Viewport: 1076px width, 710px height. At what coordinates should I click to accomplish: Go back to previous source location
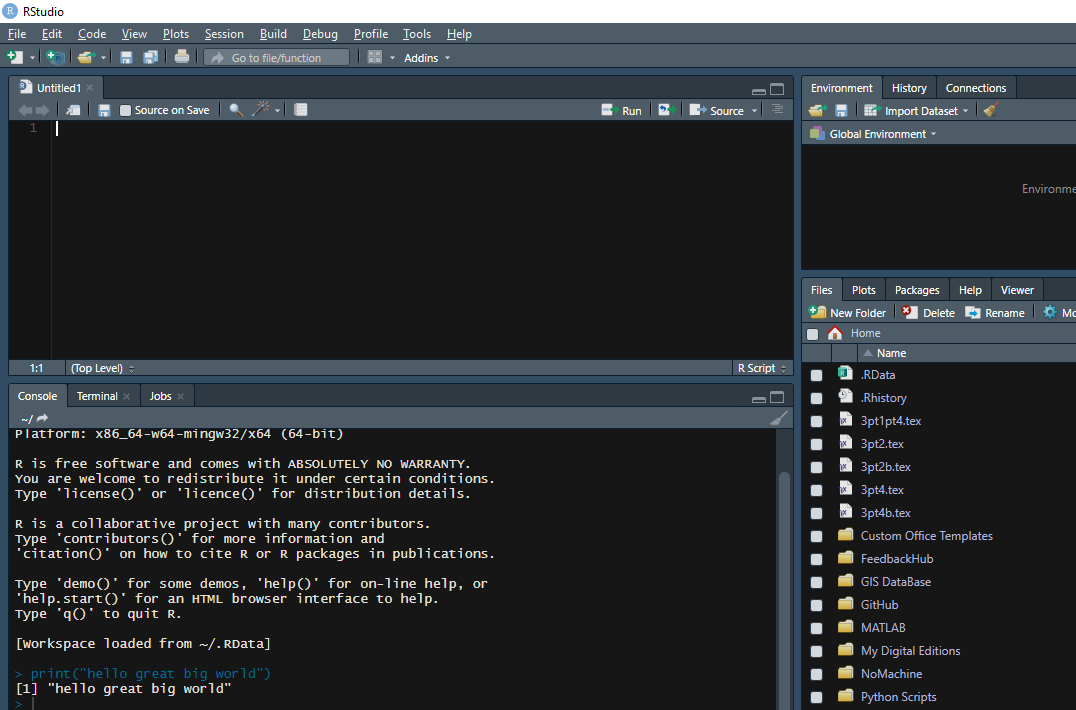[25, 110]
